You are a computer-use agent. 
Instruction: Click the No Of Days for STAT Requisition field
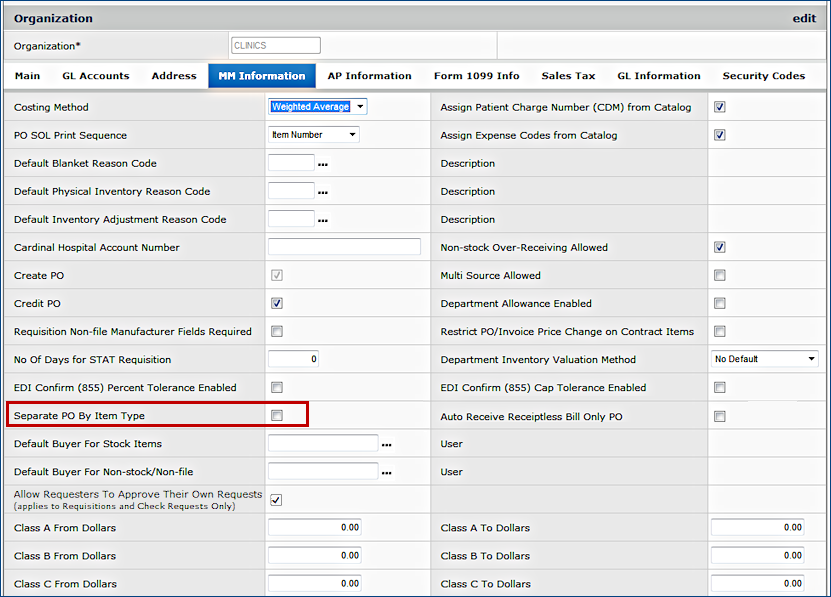point(293,359)
